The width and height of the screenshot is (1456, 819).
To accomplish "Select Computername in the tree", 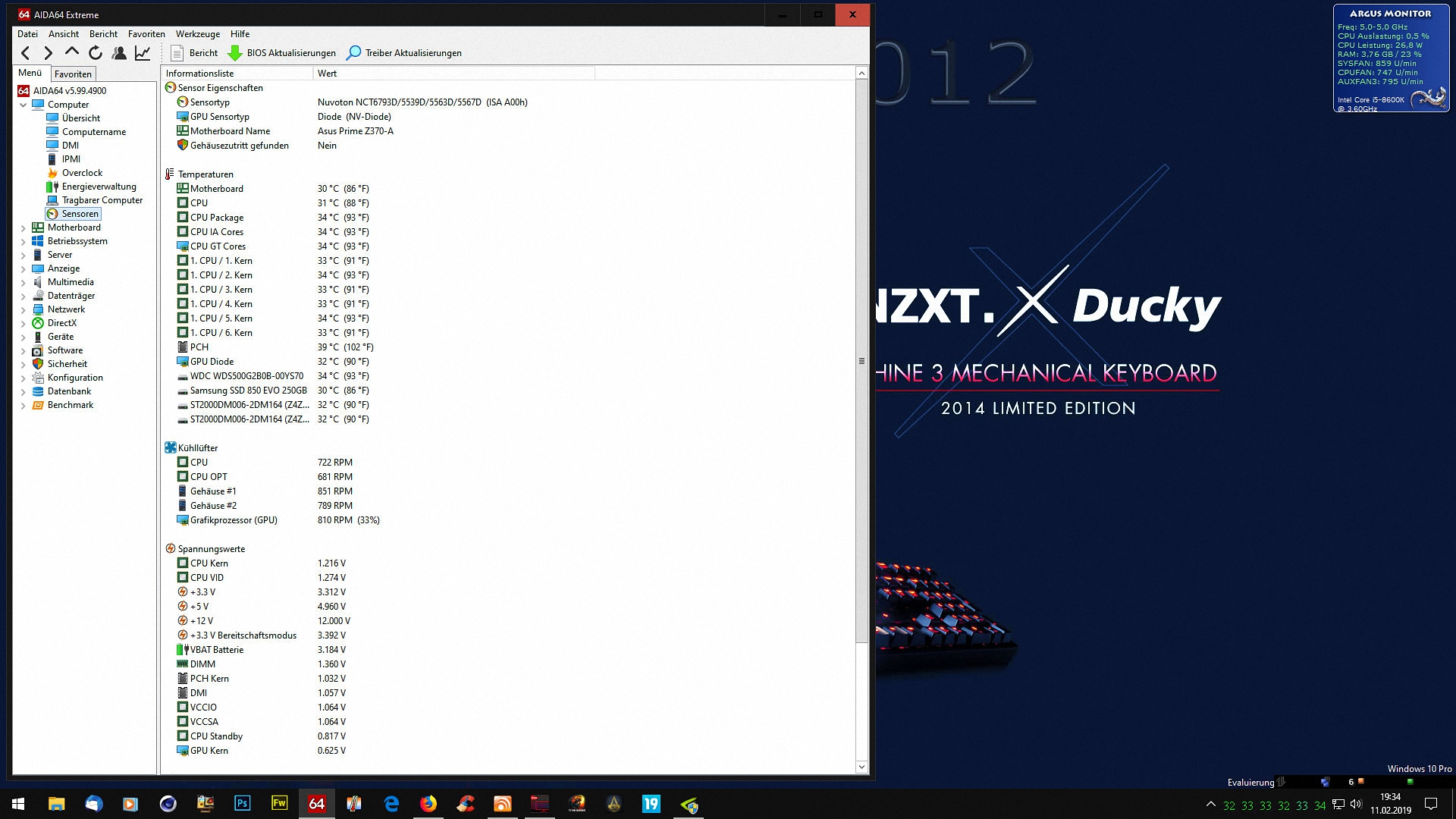I will [x=86, y=132].
